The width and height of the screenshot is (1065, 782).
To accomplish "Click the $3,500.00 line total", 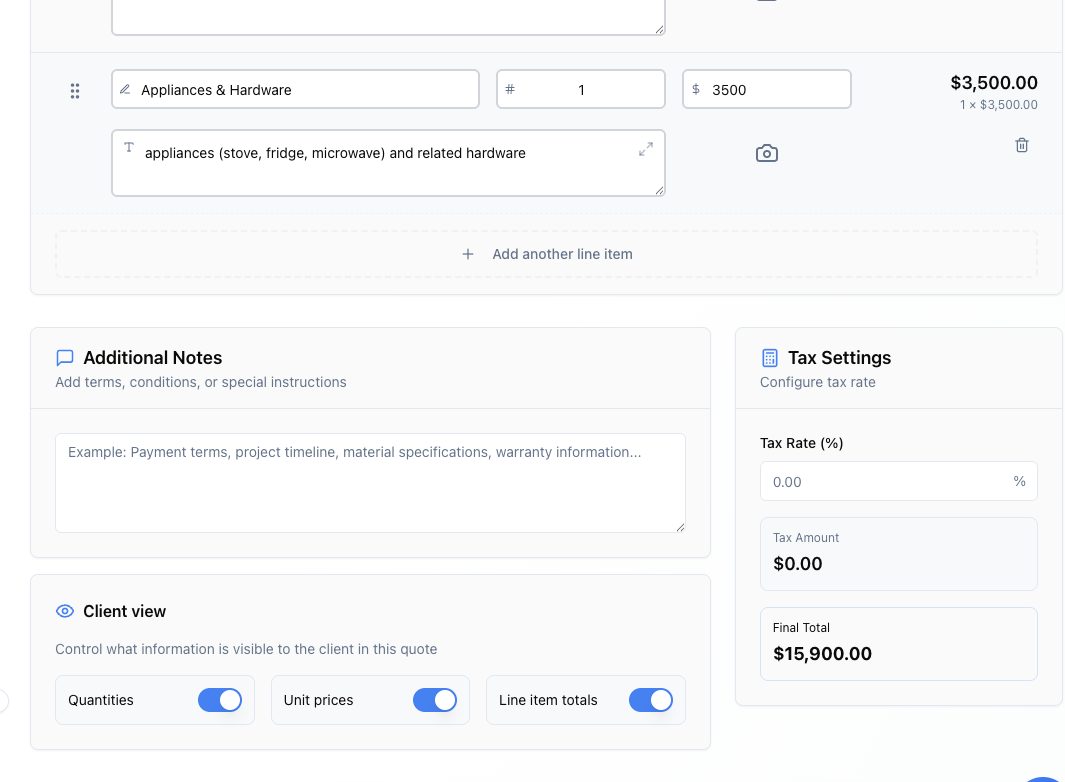I will pos(994,83).
